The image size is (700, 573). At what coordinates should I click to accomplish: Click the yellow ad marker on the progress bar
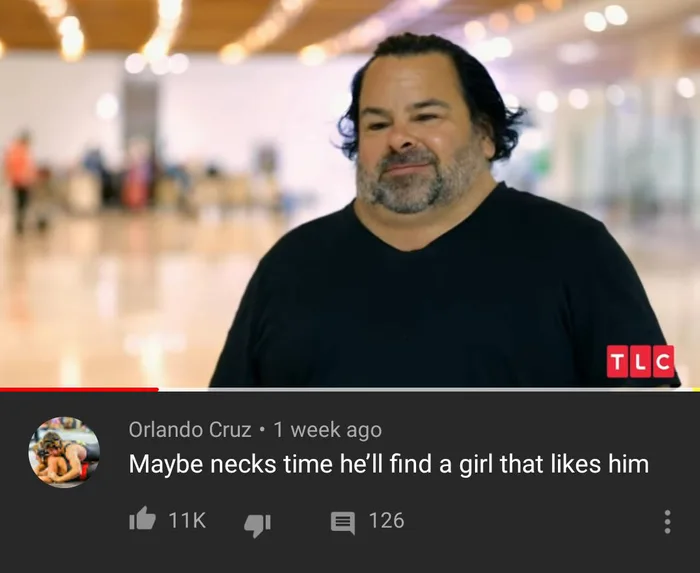tap(696, 390)
